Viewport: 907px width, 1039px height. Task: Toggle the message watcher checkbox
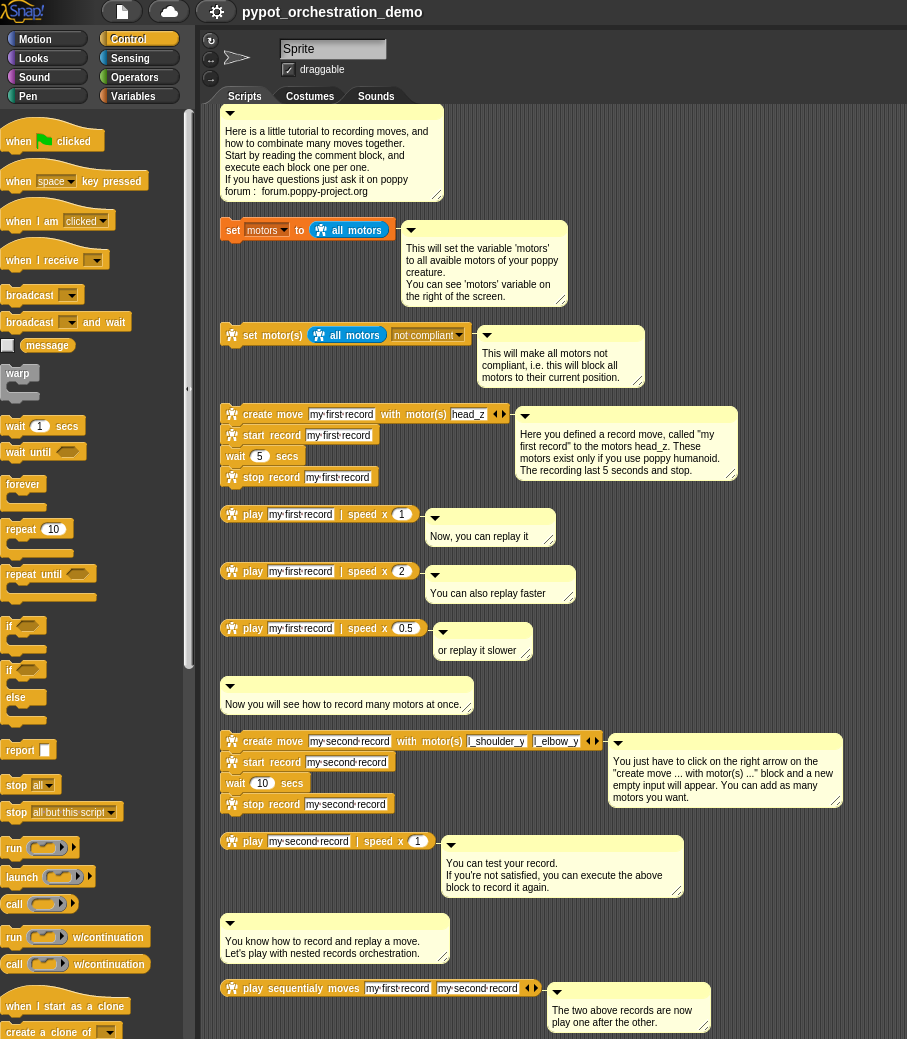8,345
